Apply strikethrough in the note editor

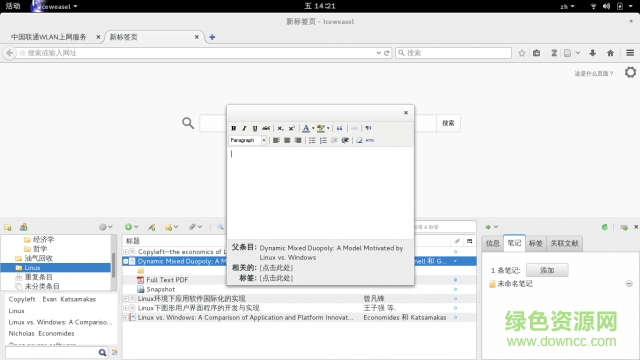click(x=266, y=128)
